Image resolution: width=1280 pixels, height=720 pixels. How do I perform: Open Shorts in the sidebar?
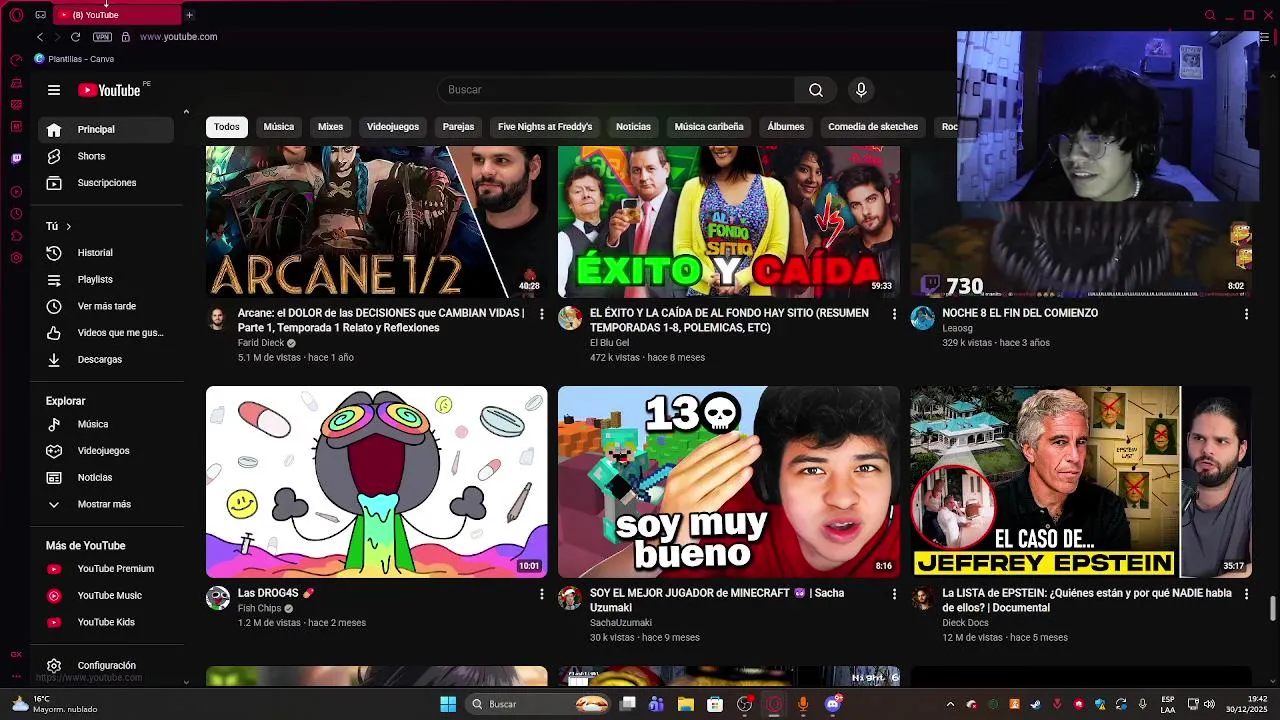click(107, 156)
